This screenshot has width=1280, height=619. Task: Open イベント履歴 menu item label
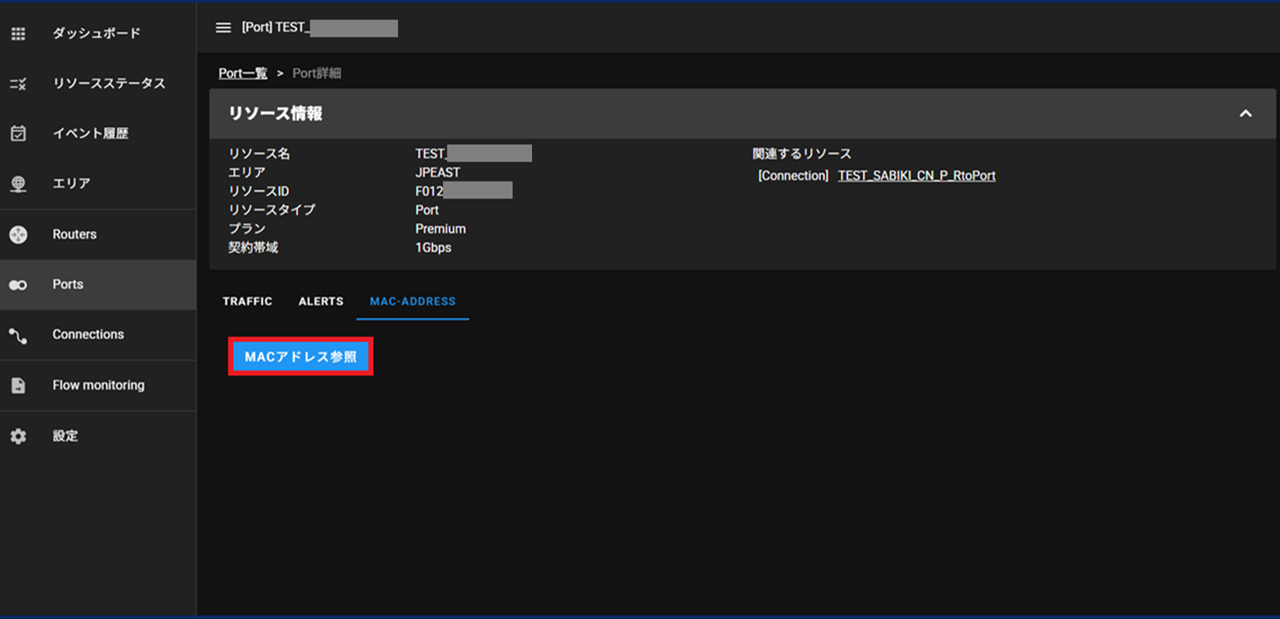coord(90,134)
